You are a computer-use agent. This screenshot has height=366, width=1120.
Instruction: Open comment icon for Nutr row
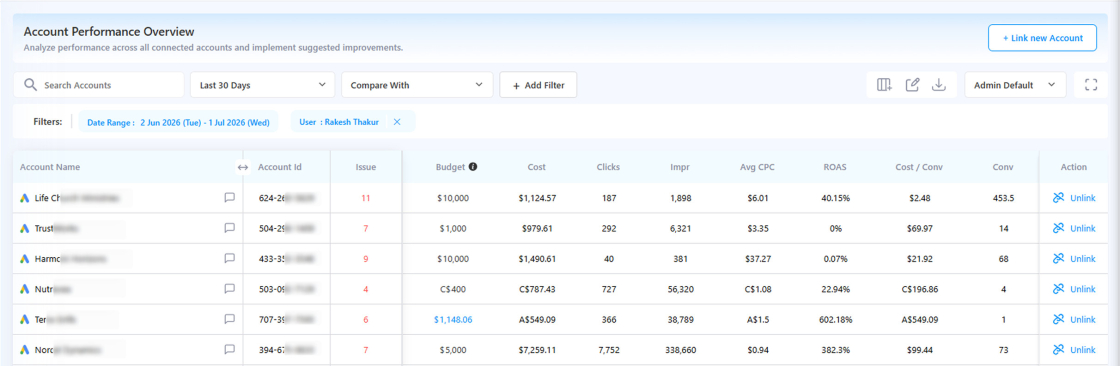tap(229, 289)
